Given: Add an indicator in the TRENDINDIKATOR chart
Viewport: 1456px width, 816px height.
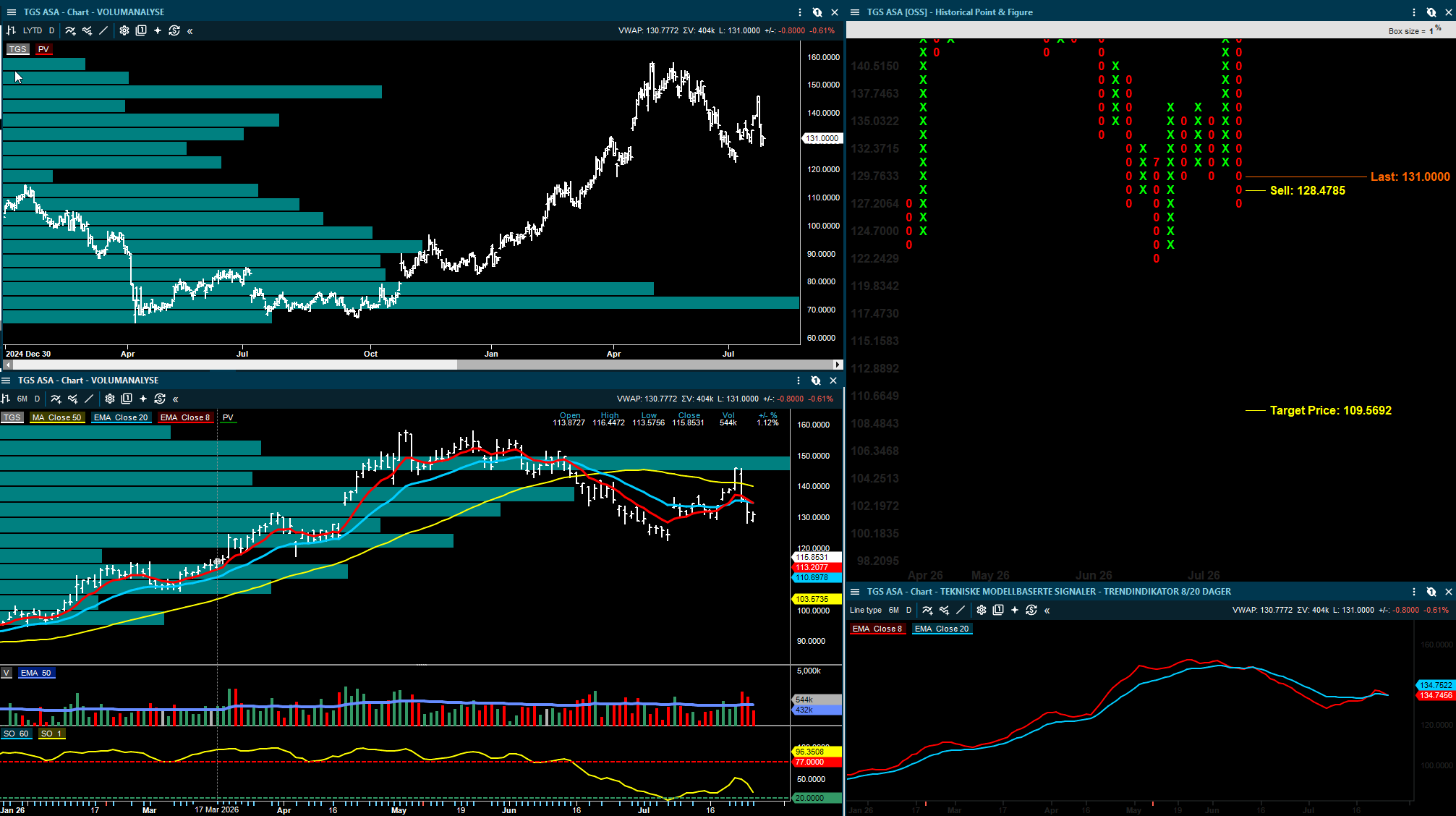Looking at the screenshot, I should coord(927,610).
